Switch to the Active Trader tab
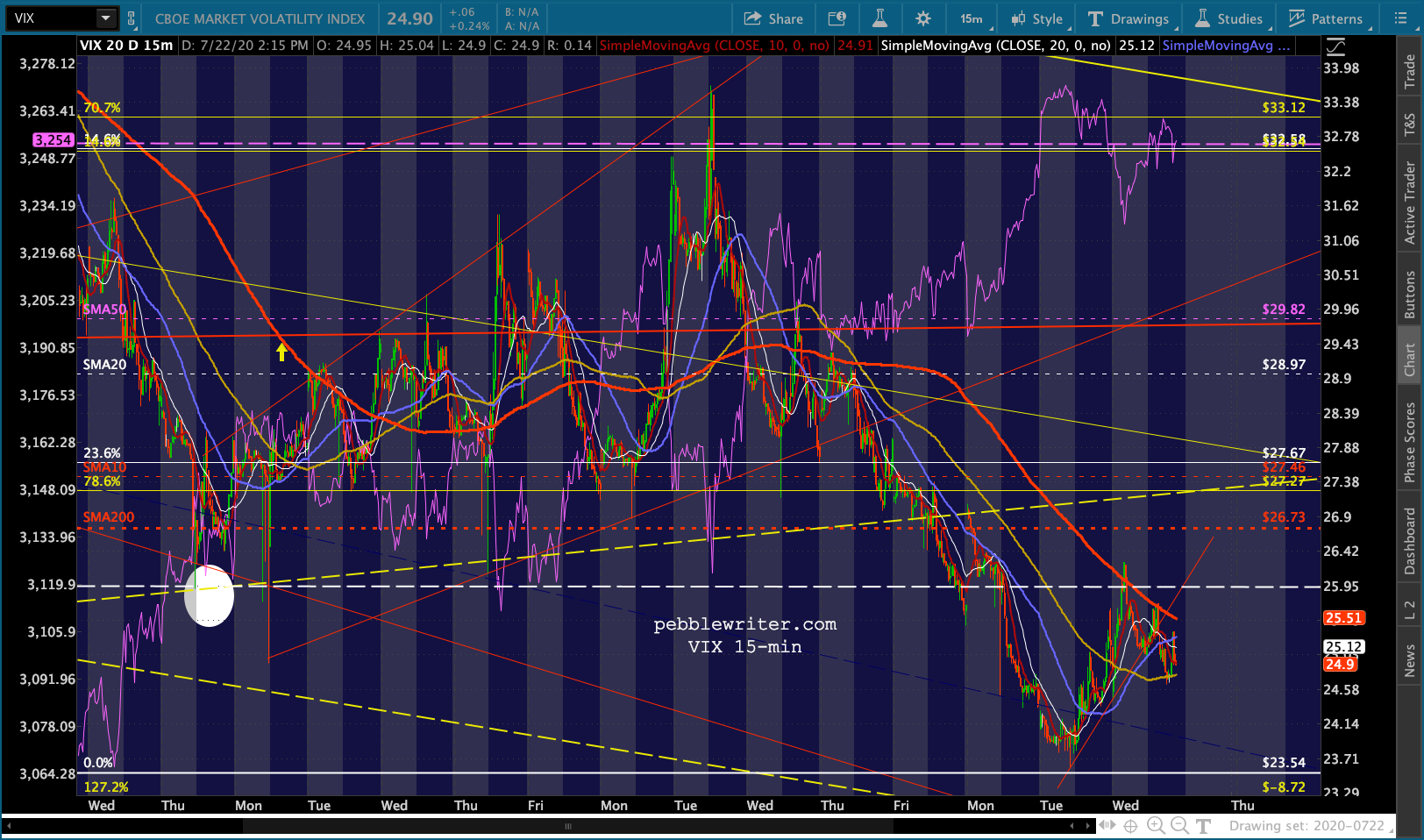The width and height of the screenshot is (1424, 840). point(1409,203)
